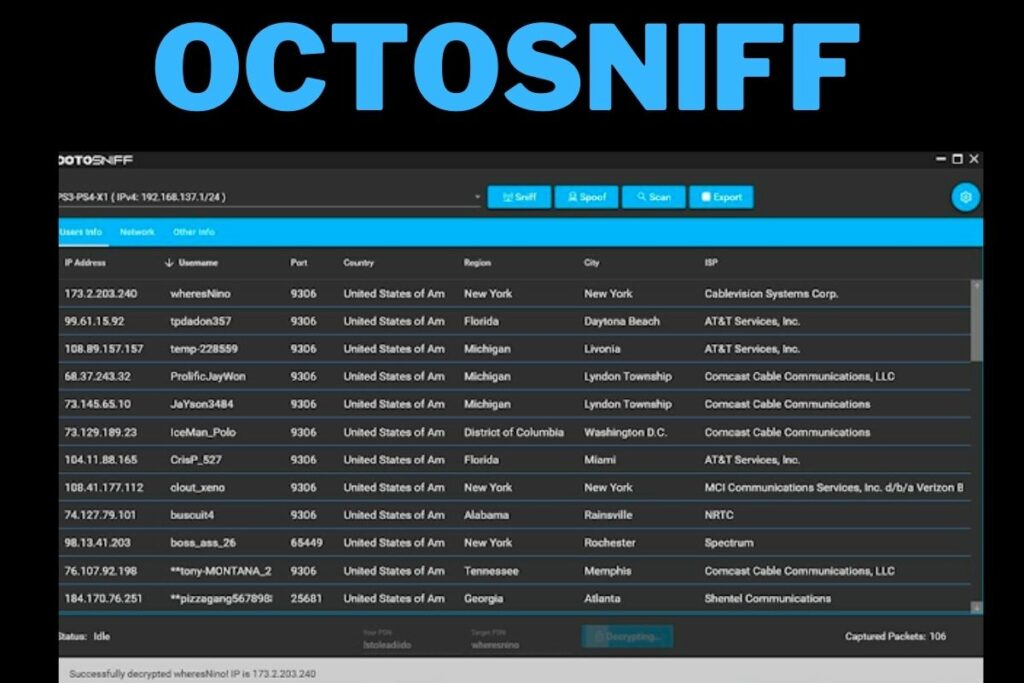Click the Shentel Communications ISP cell

[x=767, y=598]
